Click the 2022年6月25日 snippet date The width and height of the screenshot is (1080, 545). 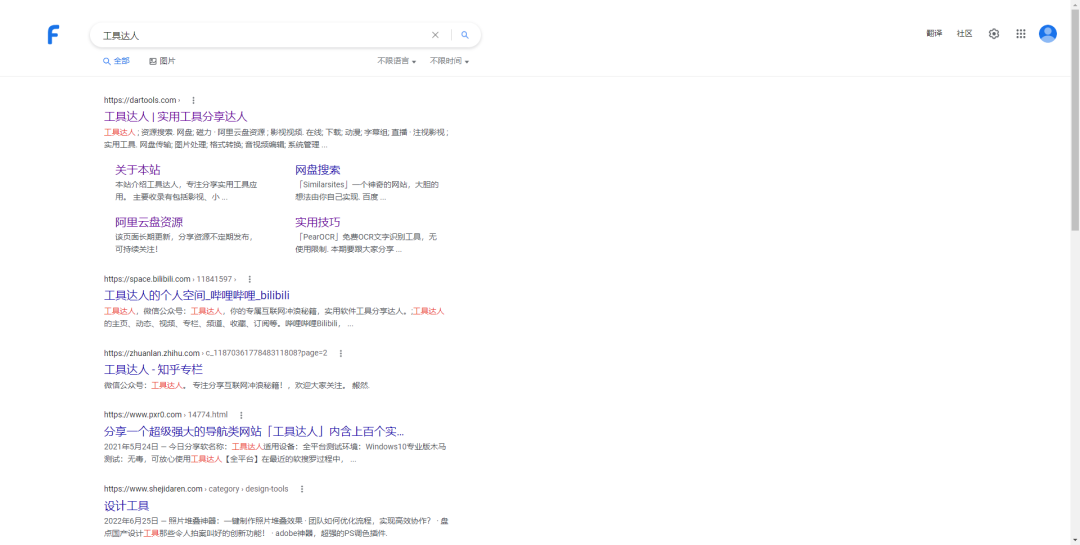pos(132,522)
